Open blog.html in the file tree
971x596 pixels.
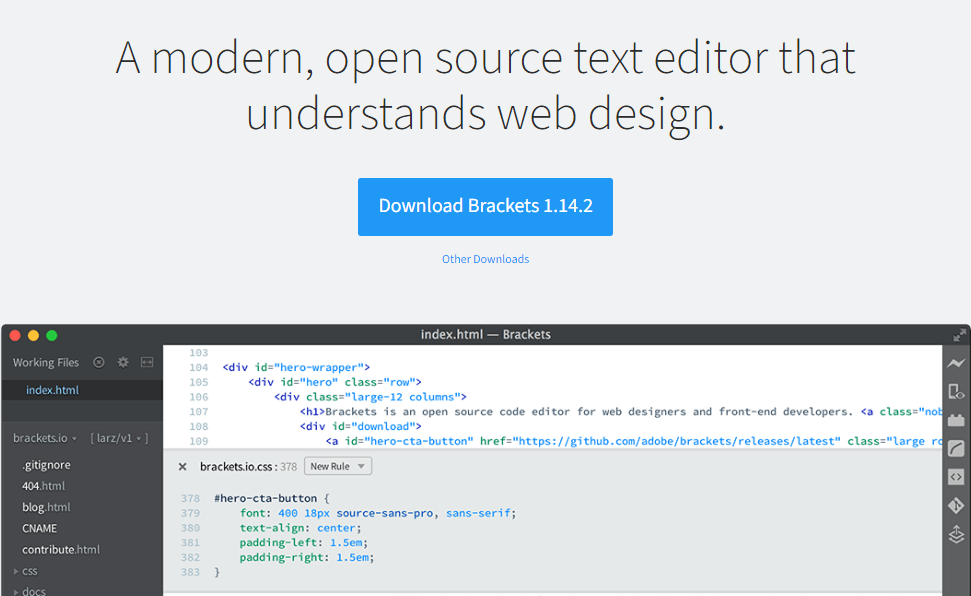(46, 507)
